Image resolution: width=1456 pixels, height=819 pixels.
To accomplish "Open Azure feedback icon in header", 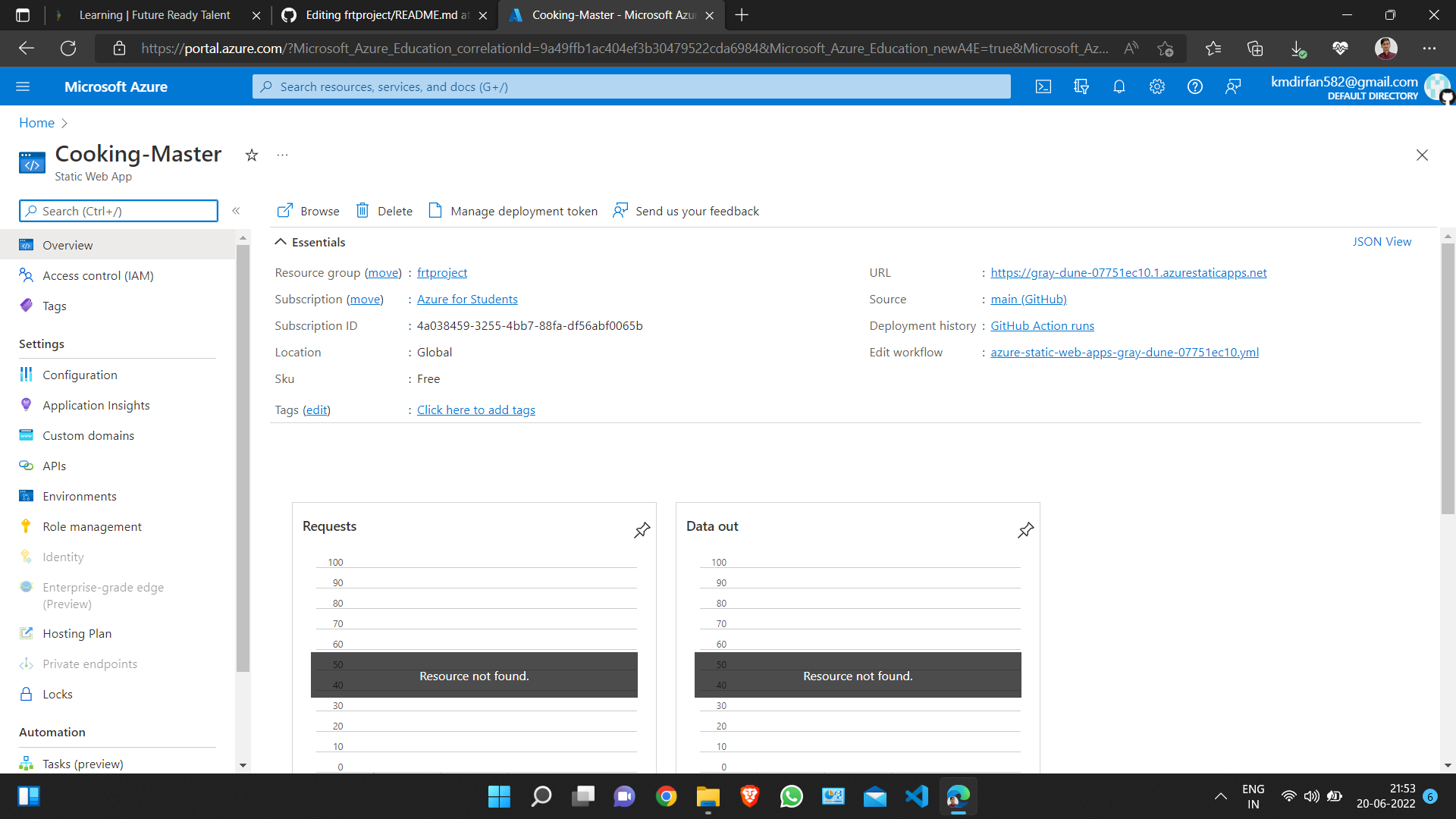I will pos(1233,86).
